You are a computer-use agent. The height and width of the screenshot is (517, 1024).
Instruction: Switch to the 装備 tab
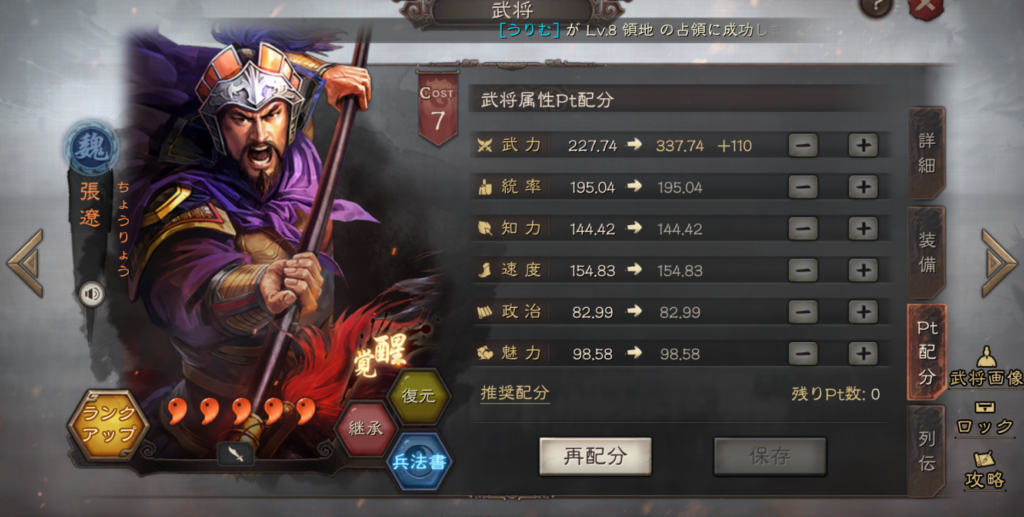(927, 253)
